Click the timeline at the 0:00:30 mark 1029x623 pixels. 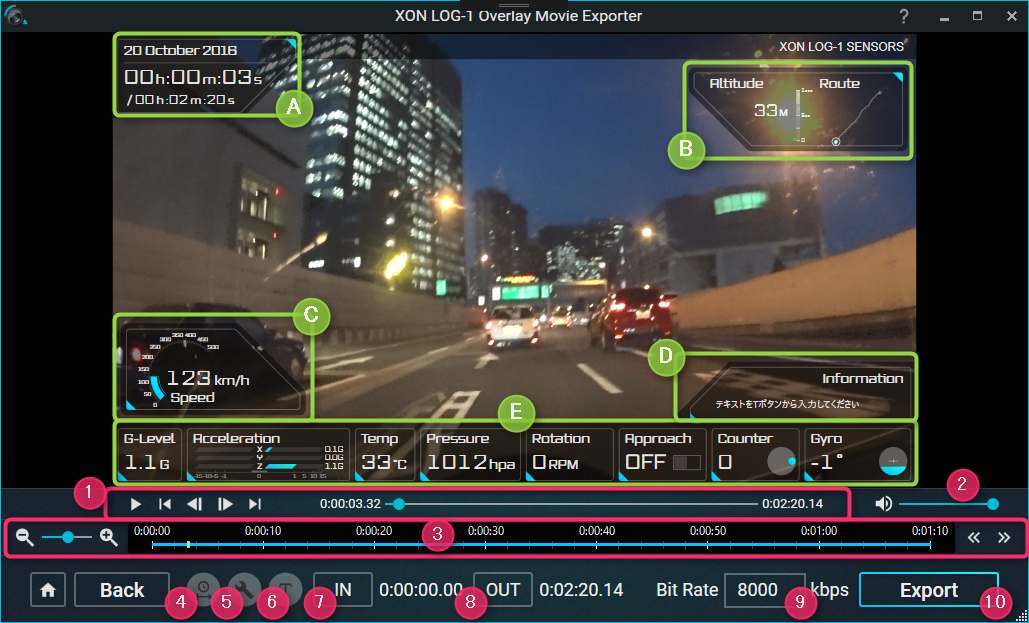[486, 544]
